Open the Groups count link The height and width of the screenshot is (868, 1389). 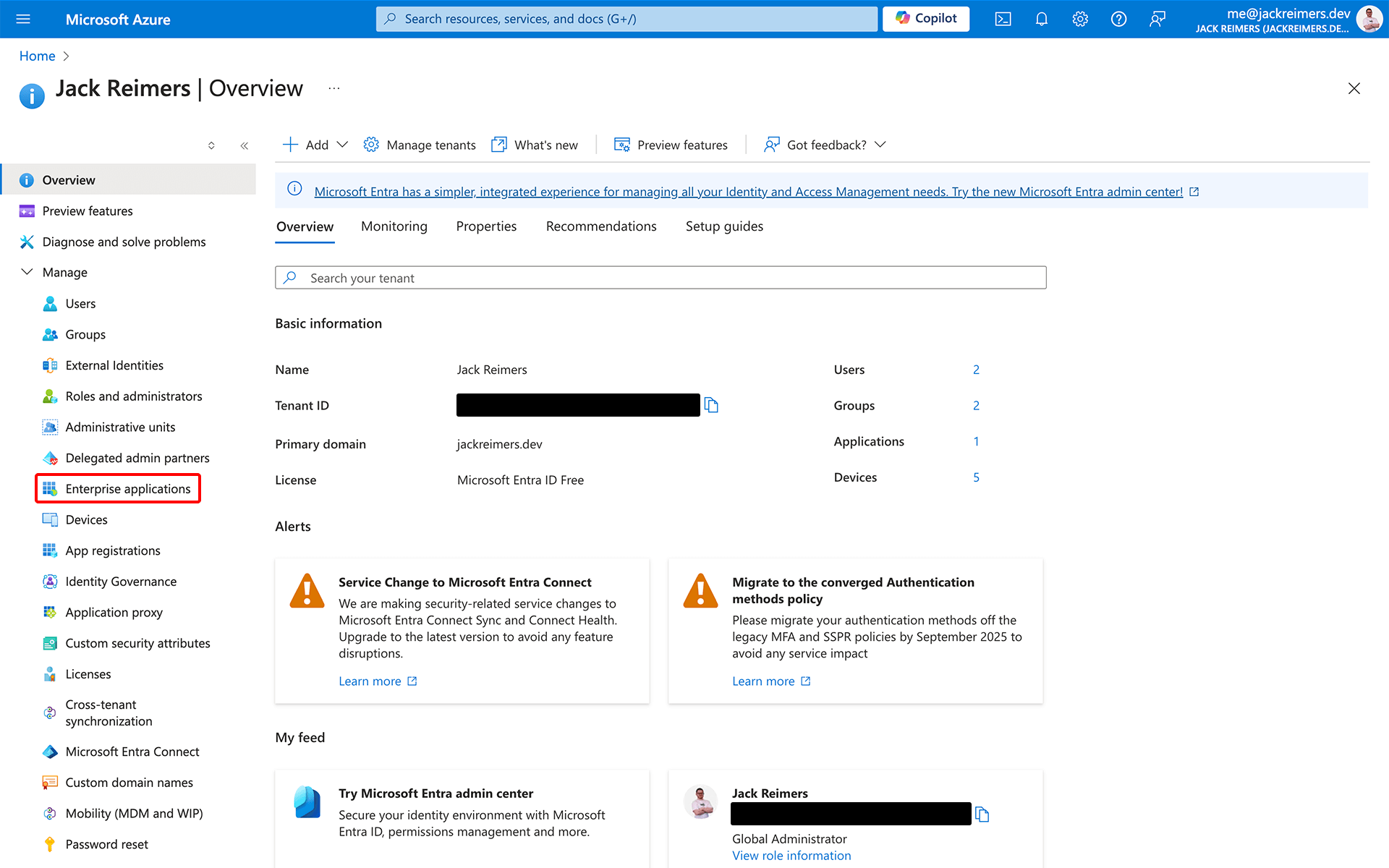(976, 406)
